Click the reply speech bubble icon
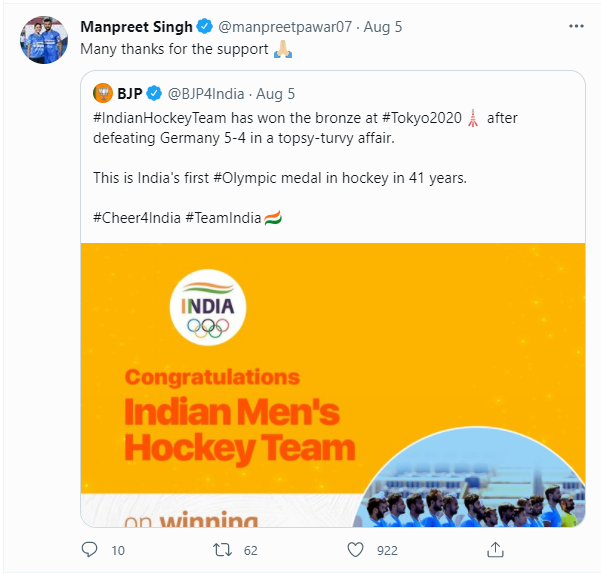Screen dimensions: 601x573 (89, 549)
